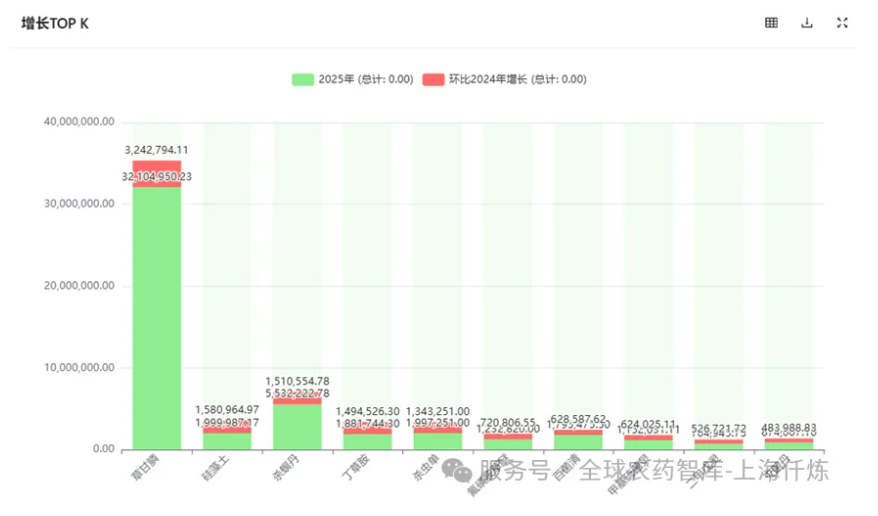Screen dimensions: 878x516
Task: Select the 硅藻土 bar
Action: 227,441
